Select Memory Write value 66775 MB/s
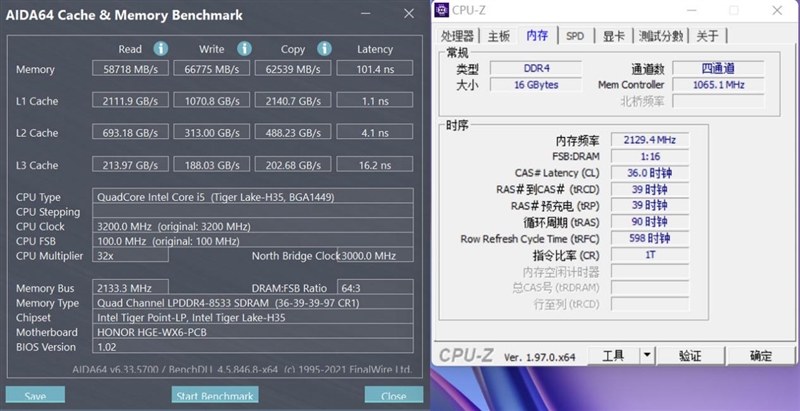Image resolution: width=800 pixels, height=411 pixels. coord(212,68)
